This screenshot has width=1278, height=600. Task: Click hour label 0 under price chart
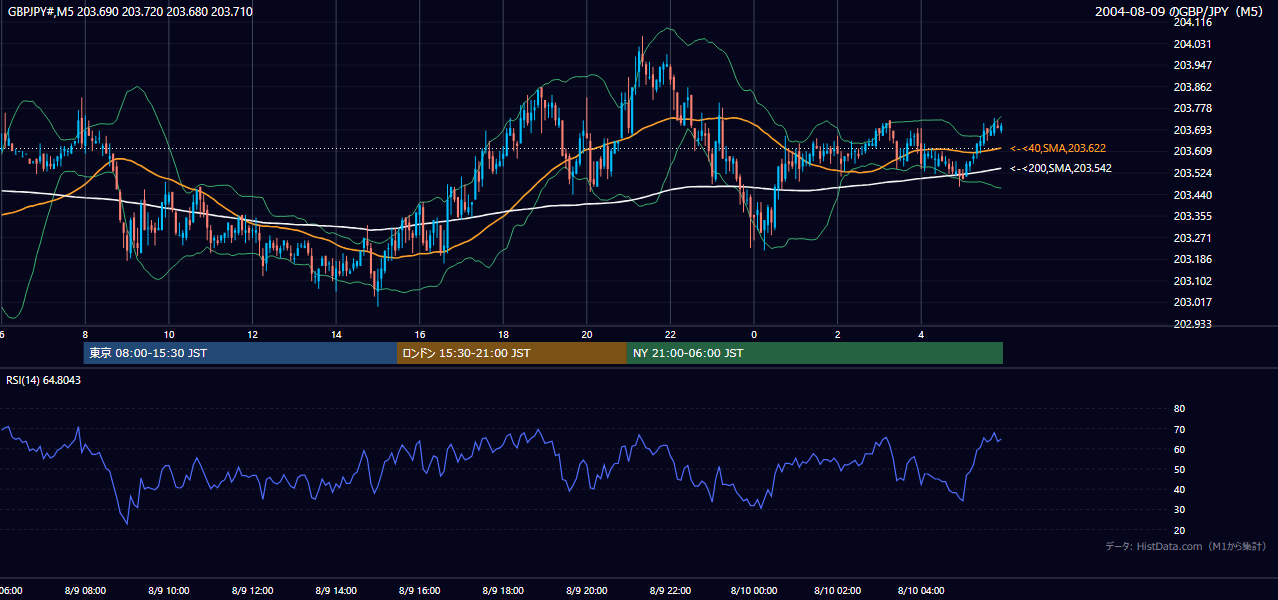click(x=754, y=334)
